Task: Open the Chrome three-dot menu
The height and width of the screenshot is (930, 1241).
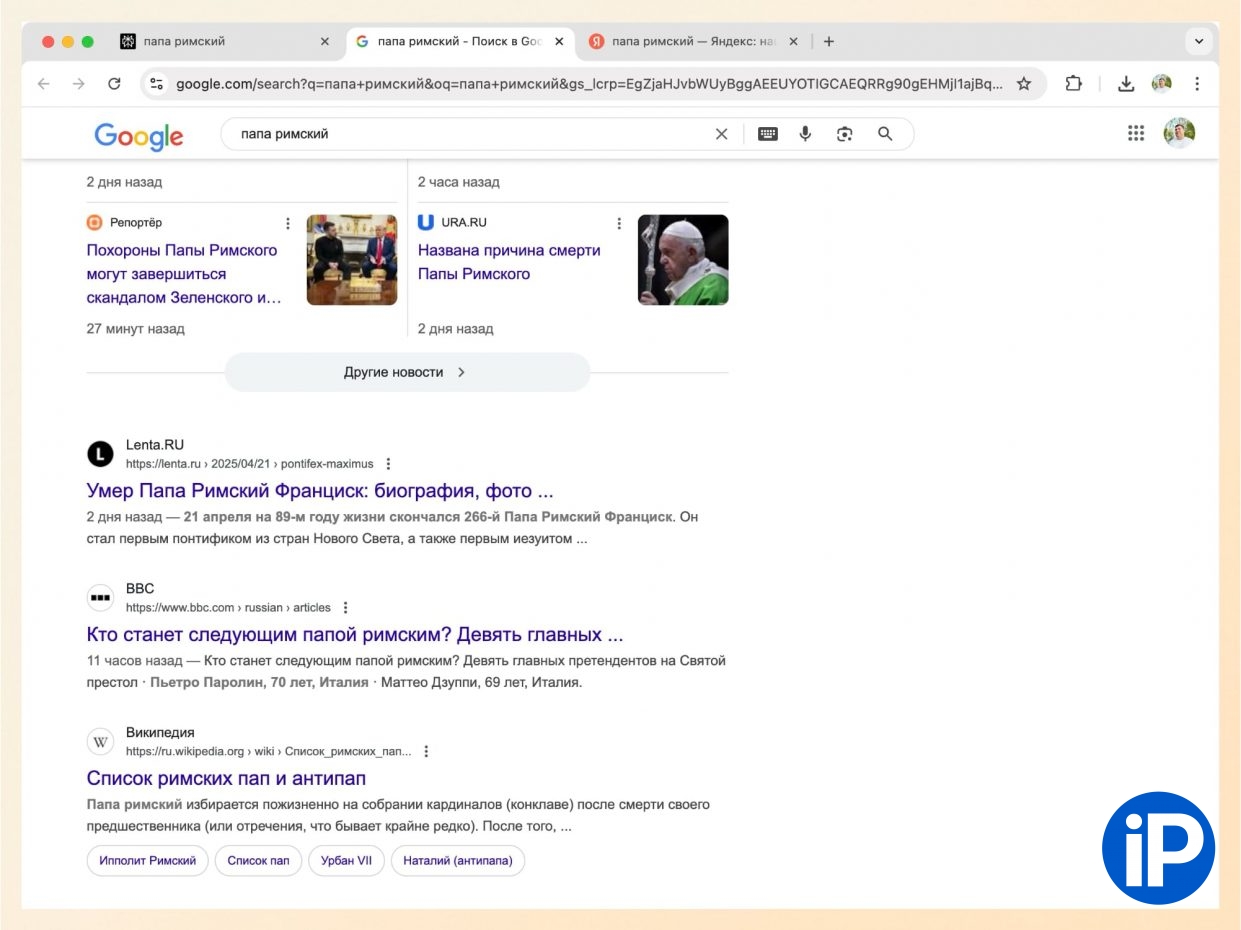Action: tap(1196, 84)
